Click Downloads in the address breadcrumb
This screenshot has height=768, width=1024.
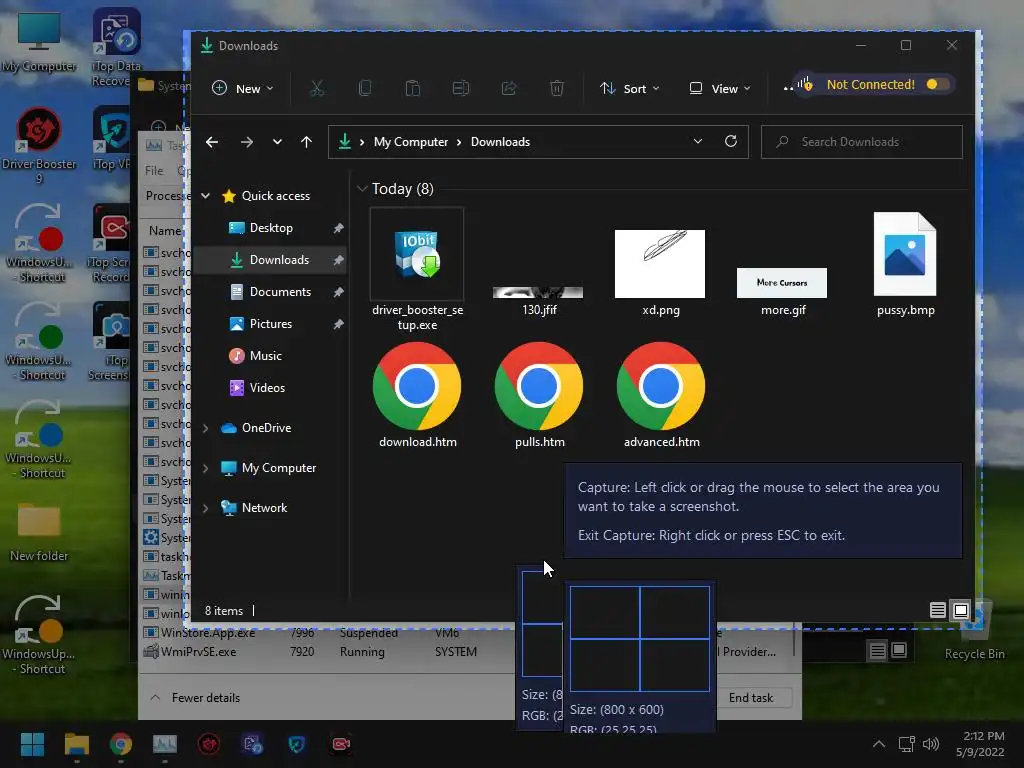point(500,142)
